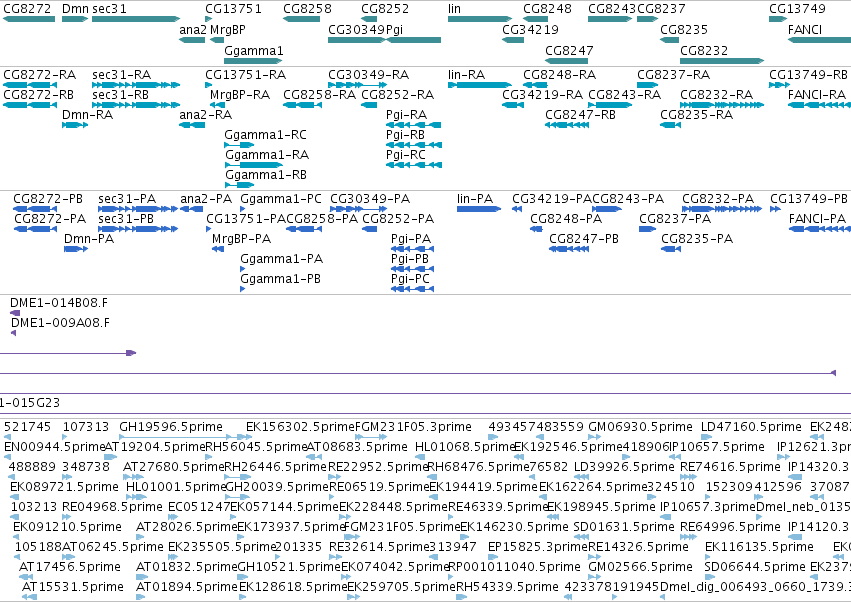Click the 'CG8232' gene label
Screen dimensions: 851x602
(x=704, y=50)
